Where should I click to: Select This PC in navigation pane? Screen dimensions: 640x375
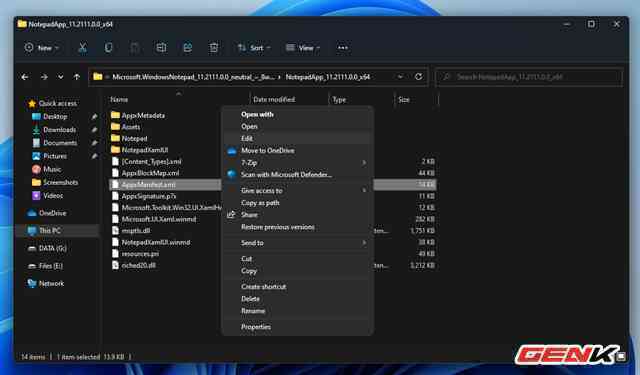(x=50, y=231)
